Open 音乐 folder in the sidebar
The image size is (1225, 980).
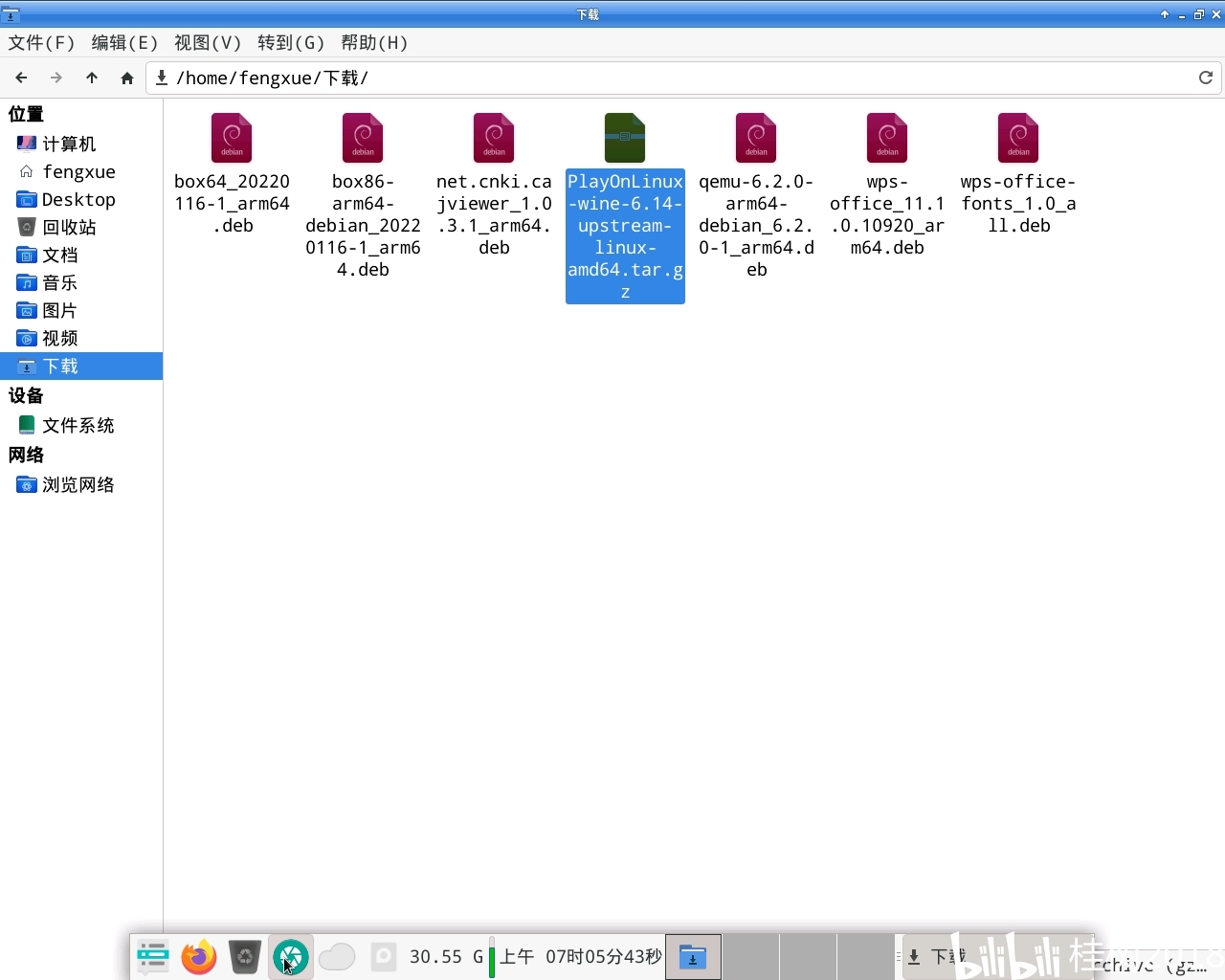(81, 282)
